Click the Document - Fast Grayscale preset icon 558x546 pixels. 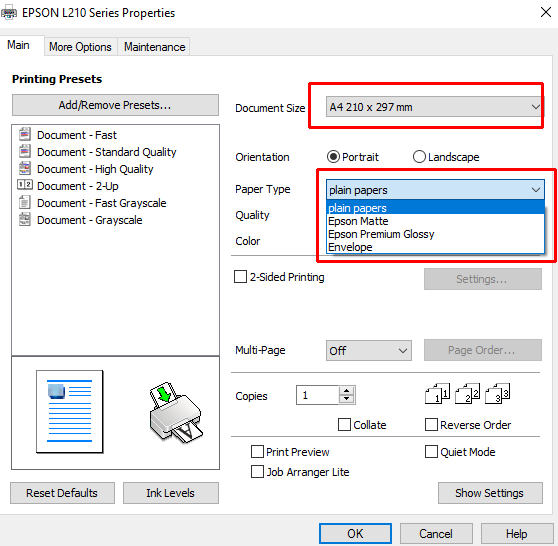(25, 202)
